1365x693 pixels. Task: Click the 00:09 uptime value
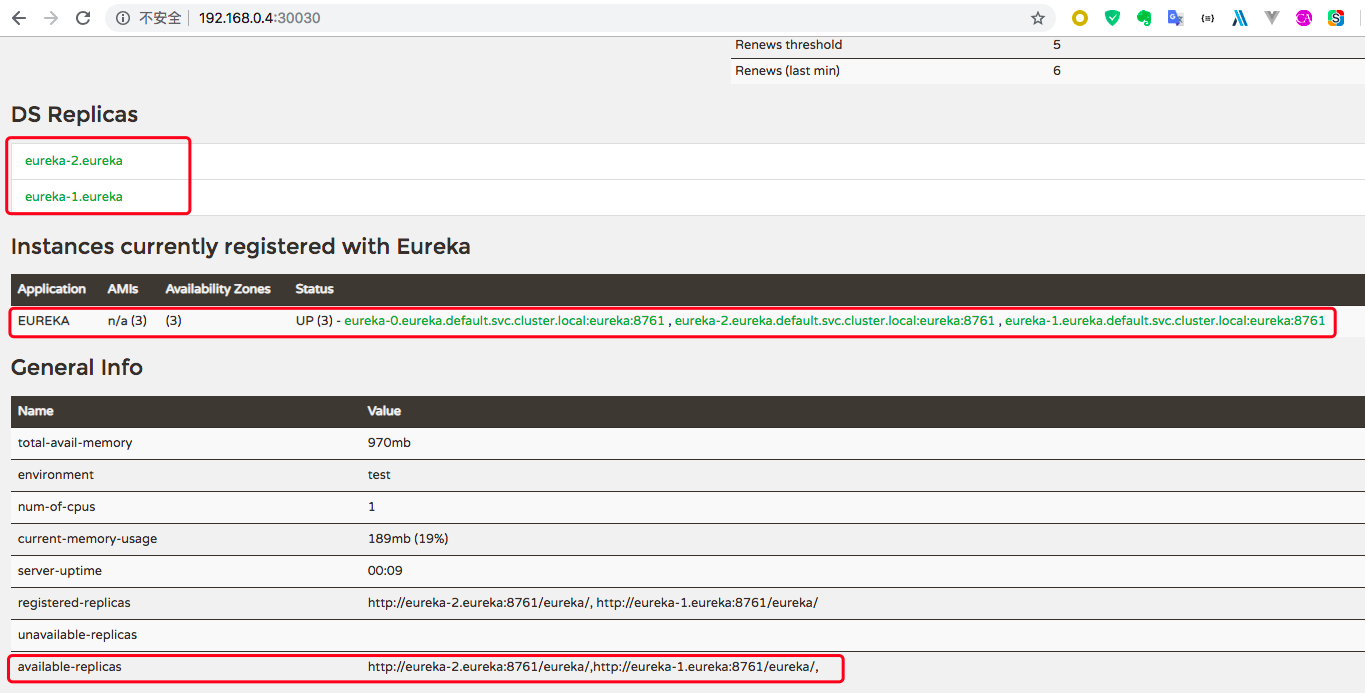[385, 570]
